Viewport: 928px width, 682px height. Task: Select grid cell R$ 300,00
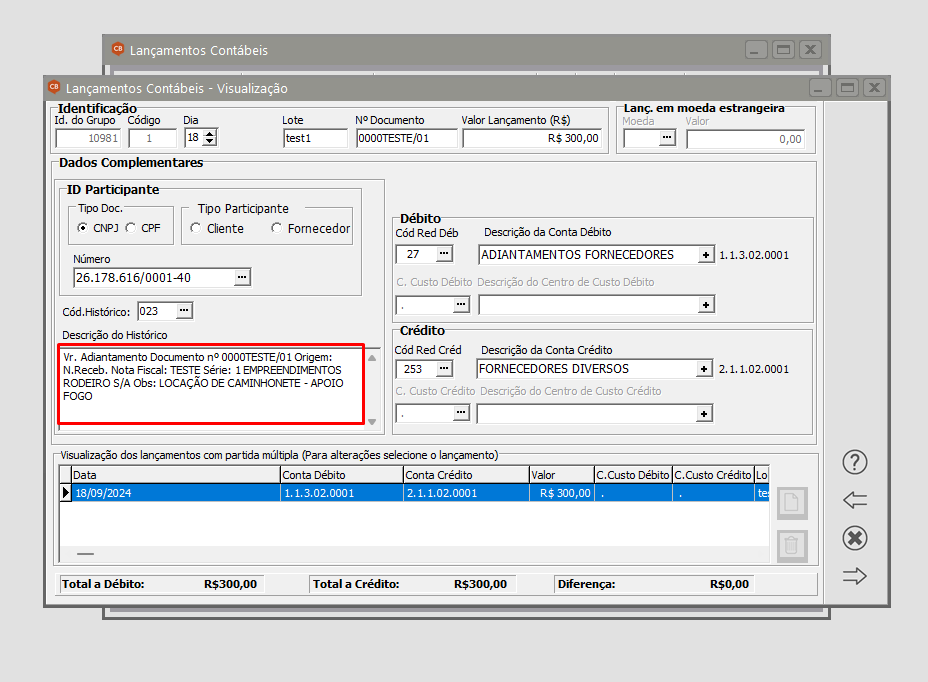click(x=562, y=493)
